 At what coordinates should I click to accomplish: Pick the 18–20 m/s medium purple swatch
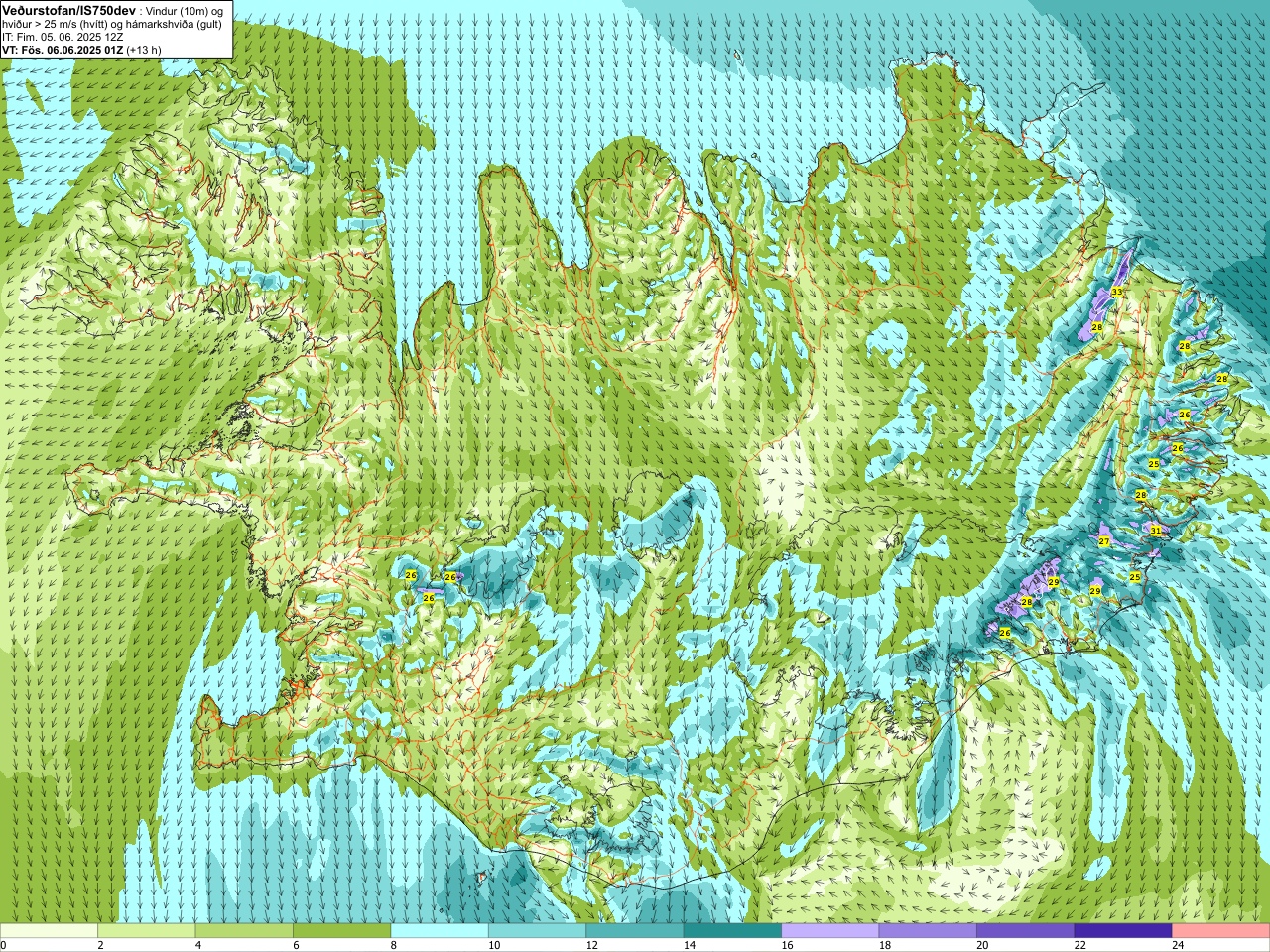point(928,931)
